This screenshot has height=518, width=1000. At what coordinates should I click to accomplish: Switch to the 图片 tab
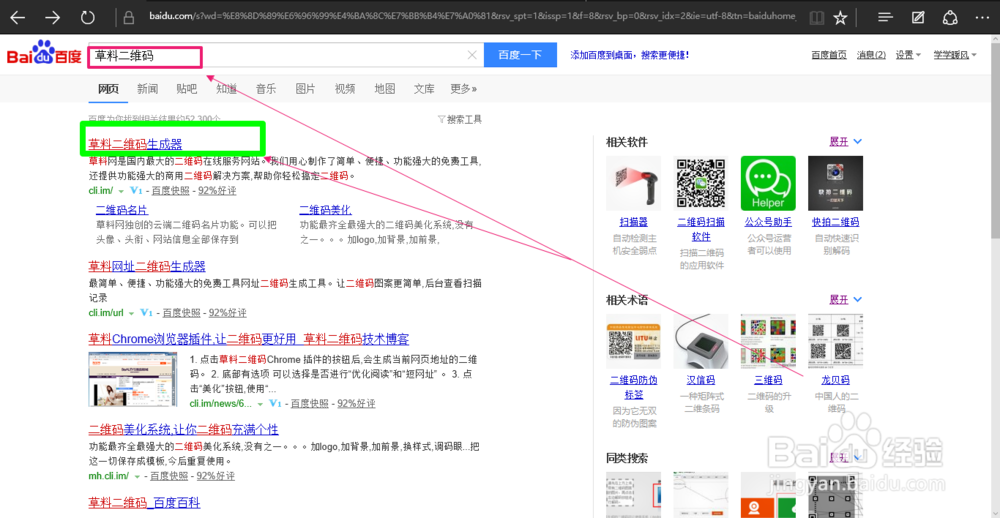(x=305, y=89)
